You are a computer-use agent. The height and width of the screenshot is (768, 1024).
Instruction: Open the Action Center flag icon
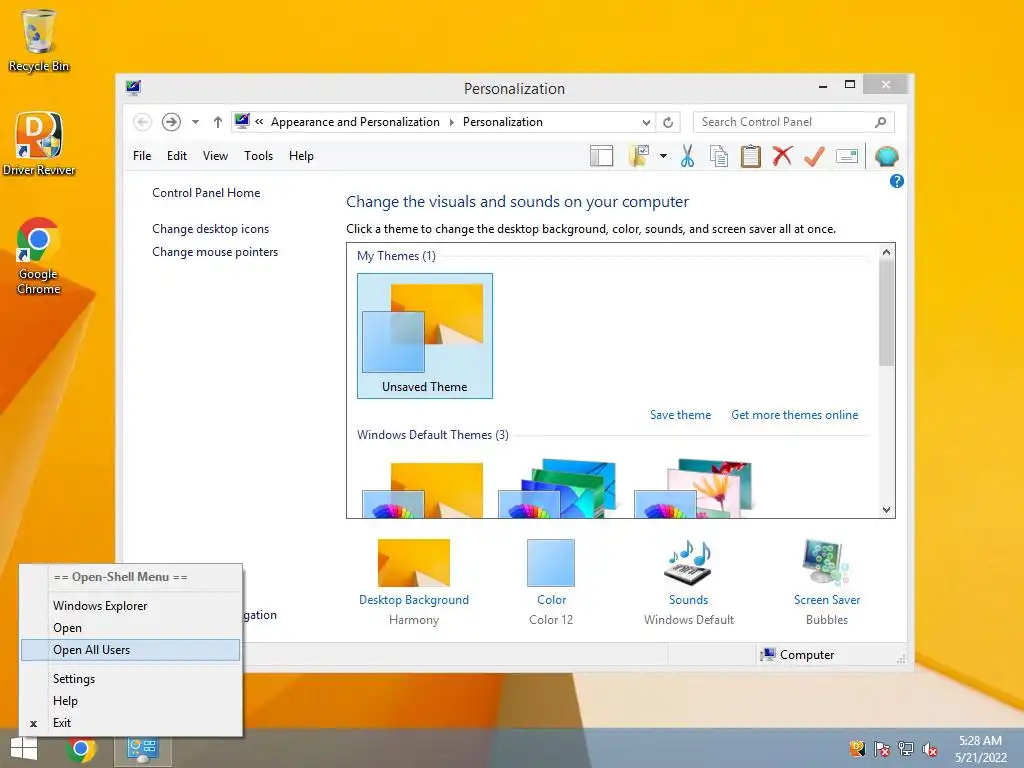pyautogui.click(x=882, y=749)
